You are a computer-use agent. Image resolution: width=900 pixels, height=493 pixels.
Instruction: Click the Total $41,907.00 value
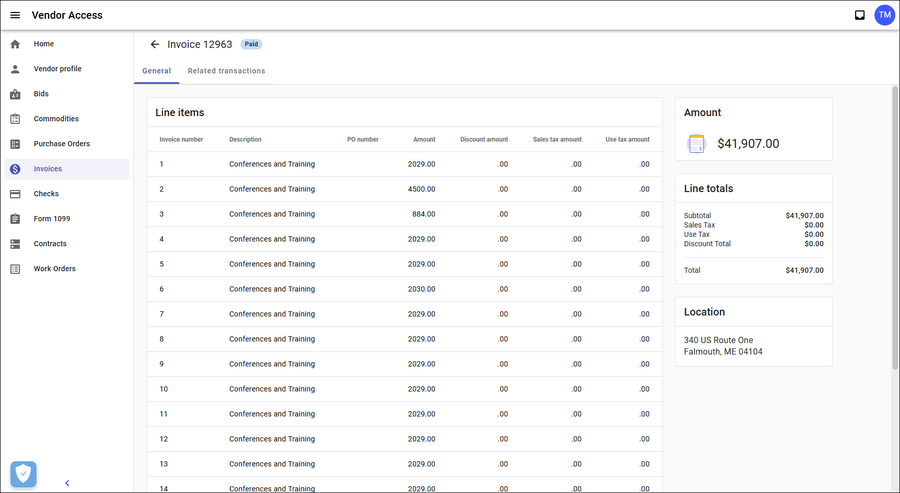click(804, 270)
